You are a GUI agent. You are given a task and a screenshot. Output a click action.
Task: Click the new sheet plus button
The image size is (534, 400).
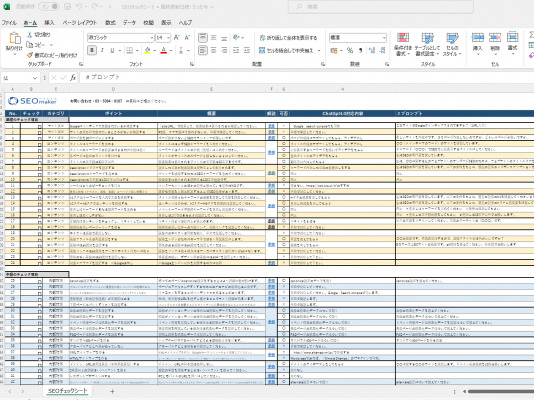point(112,391)
